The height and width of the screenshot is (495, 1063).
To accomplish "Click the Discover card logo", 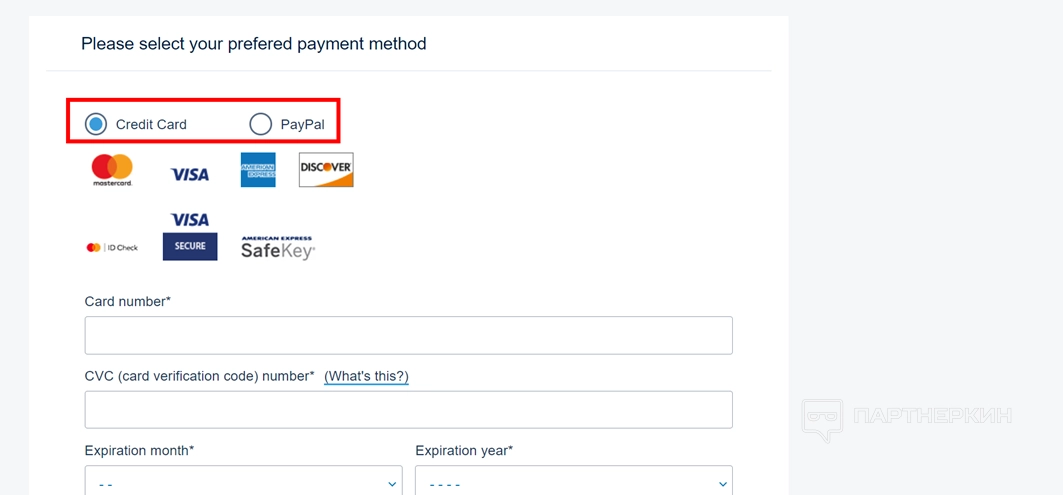I will pyautogui.click(x=326, y=170).
